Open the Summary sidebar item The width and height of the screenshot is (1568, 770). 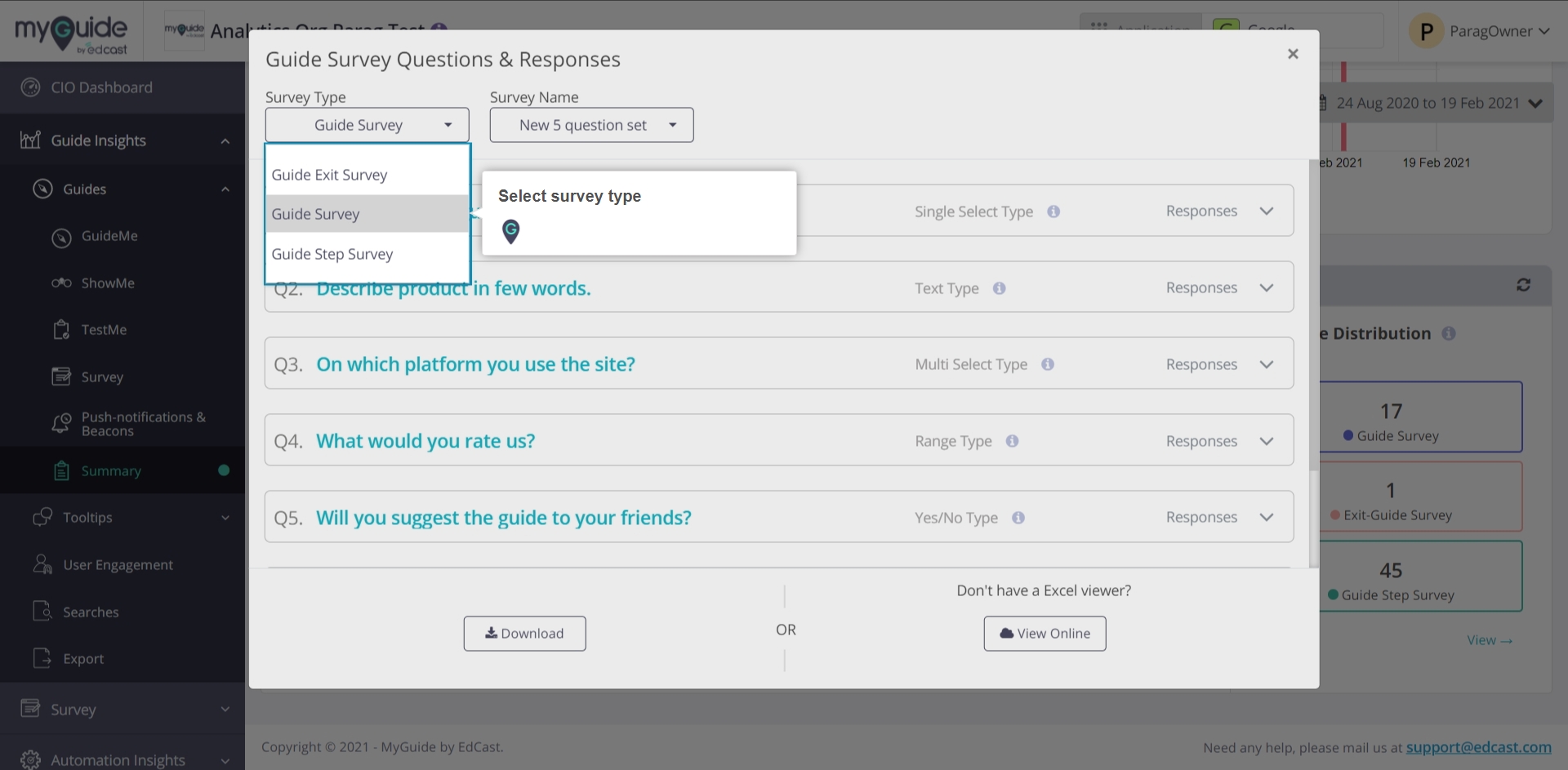(122, 471)
